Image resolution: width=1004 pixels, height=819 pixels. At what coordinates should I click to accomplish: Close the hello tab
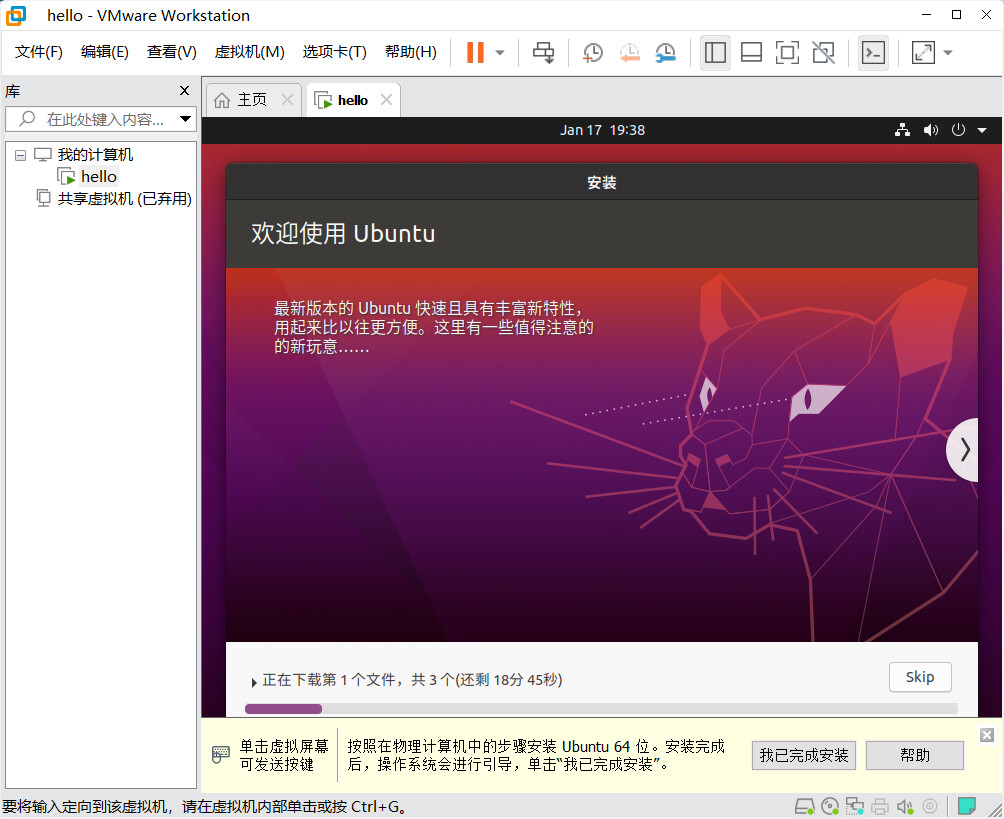pyautogui.click(x=386, y=100)
